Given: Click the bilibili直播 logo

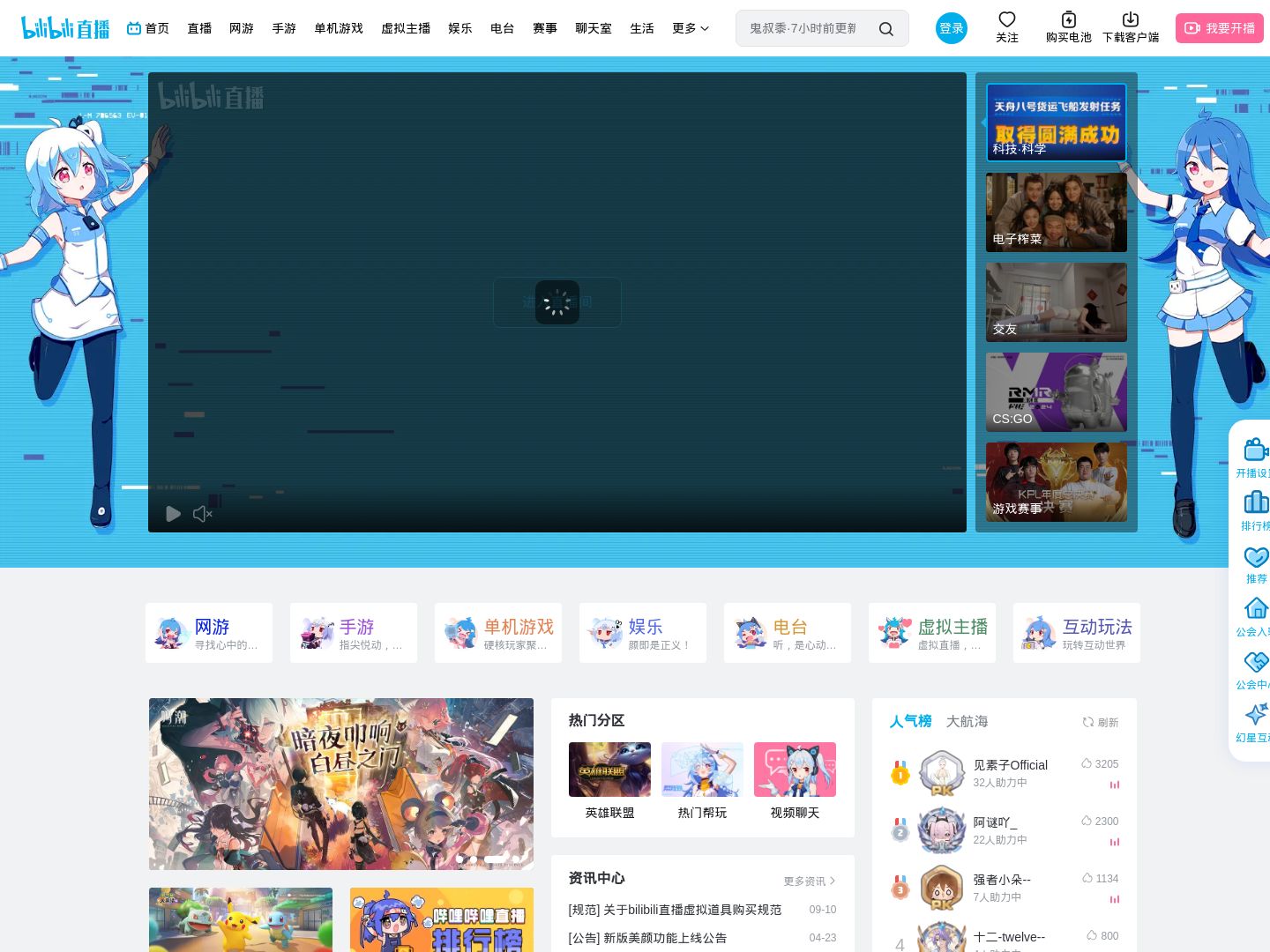Looking at the screenshot, I should (65, 28).
